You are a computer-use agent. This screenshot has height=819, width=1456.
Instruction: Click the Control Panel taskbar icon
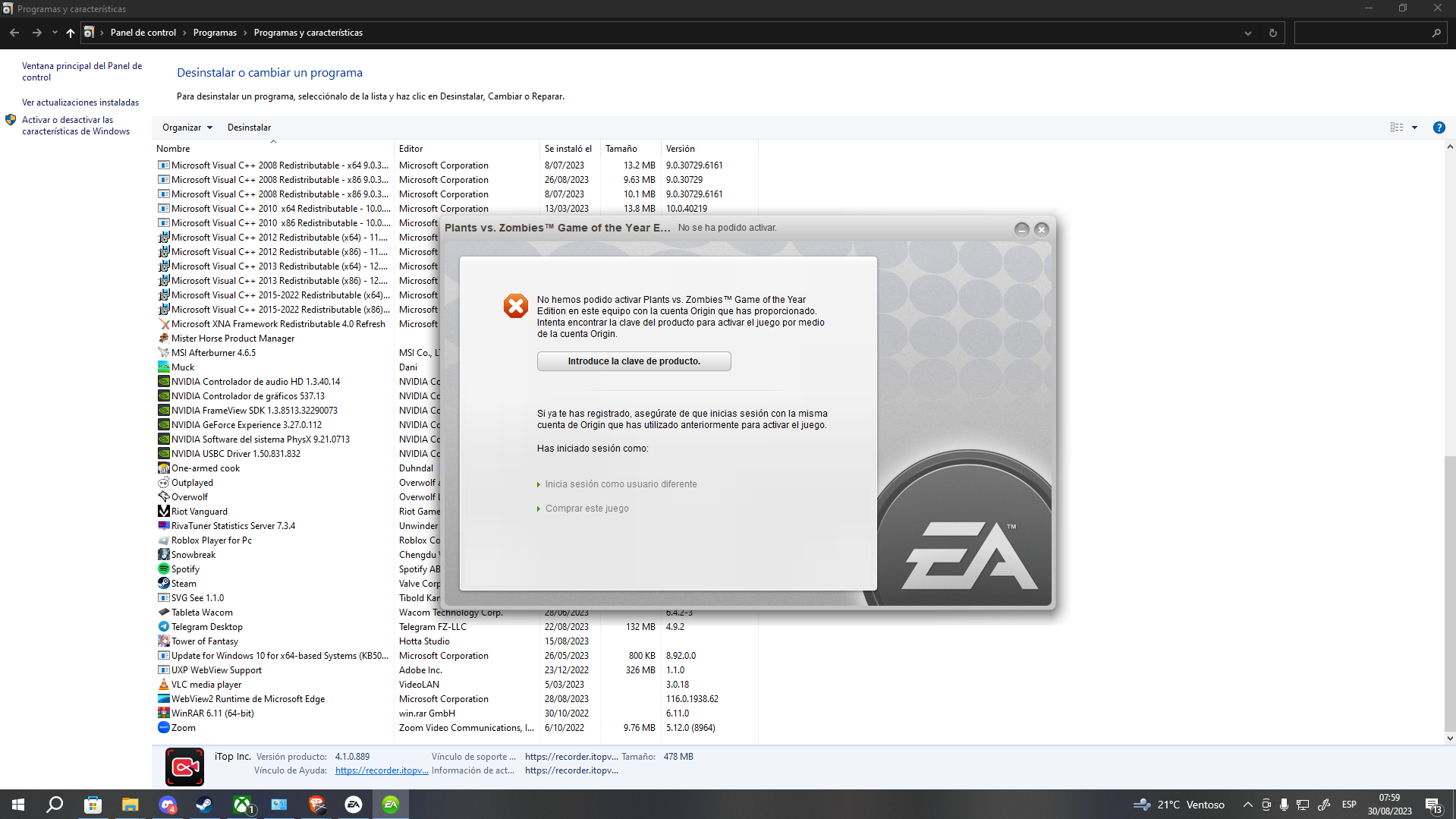point(279,805)
